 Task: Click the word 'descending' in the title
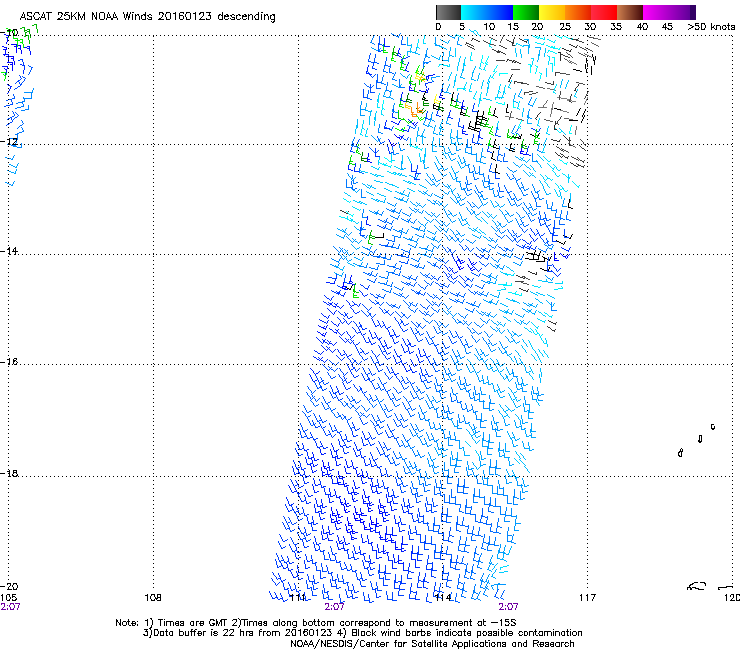(246, 17)
